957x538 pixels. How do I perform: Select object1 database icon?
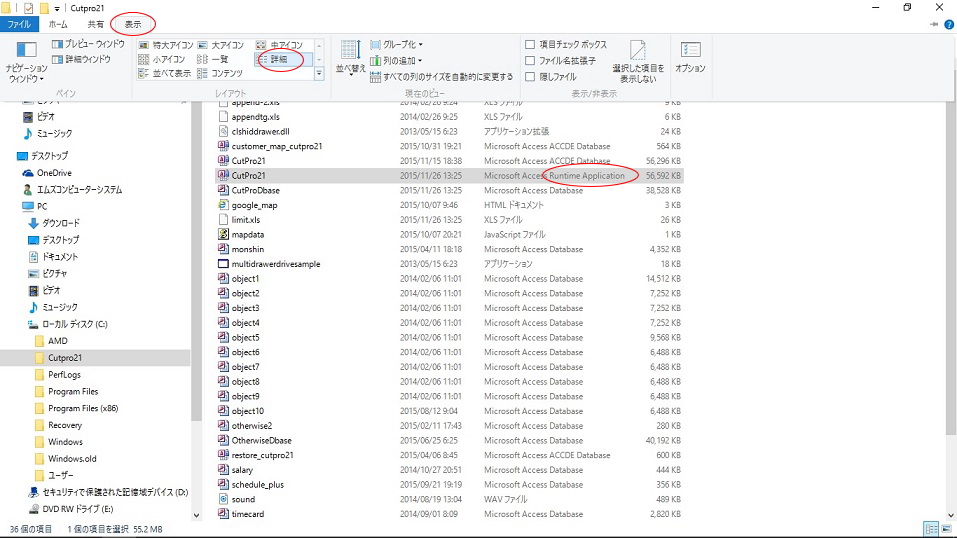click(223, 278)
